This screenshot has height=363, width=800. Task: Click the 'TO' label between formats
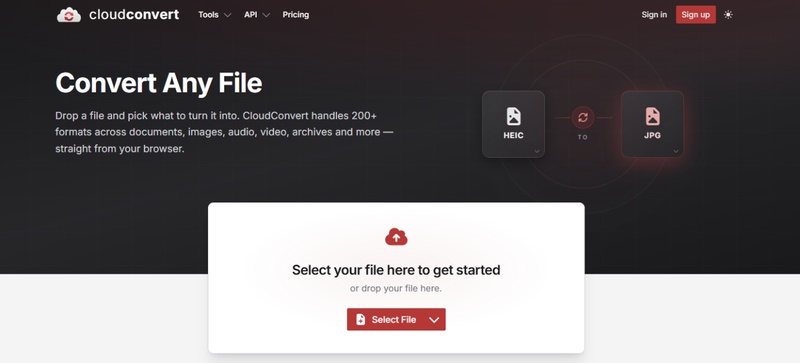(583, 137)
